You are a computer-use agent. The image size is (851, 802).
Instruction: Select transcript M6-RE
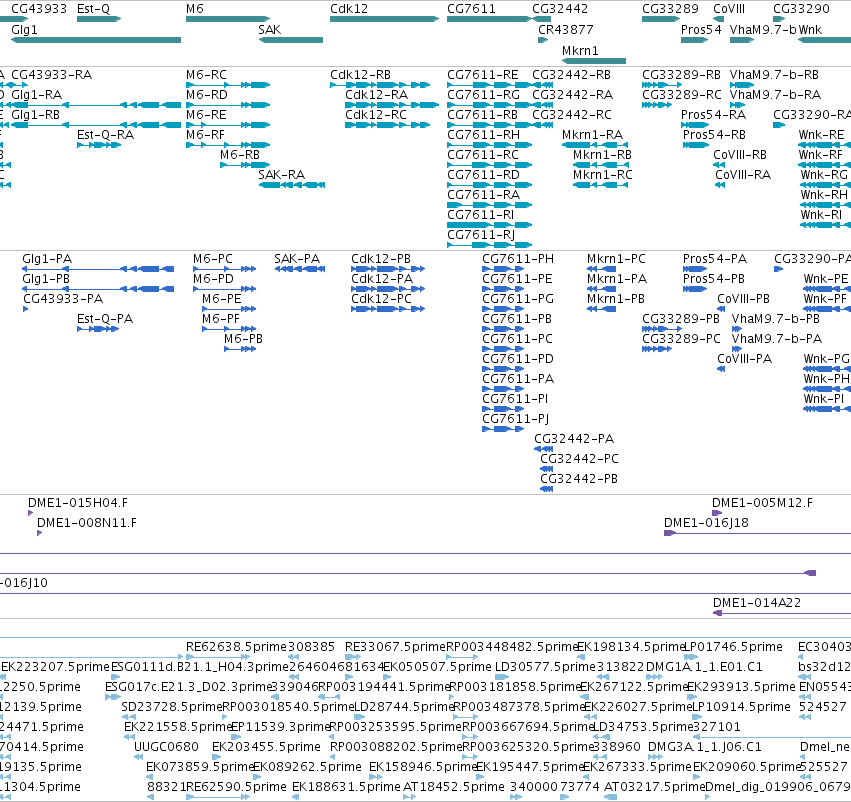(228, 125)
